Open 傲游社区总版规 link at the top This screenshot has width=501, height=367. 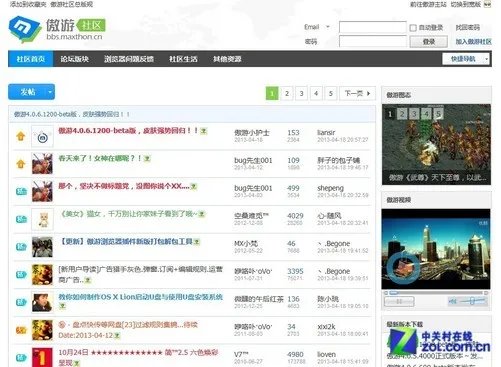click(72, 4)
